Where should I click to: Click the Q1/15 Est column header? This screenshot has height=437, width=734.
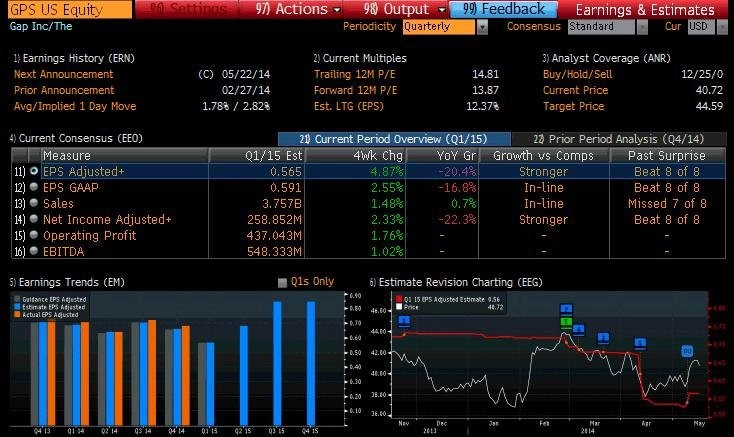(x=257, y=155)
